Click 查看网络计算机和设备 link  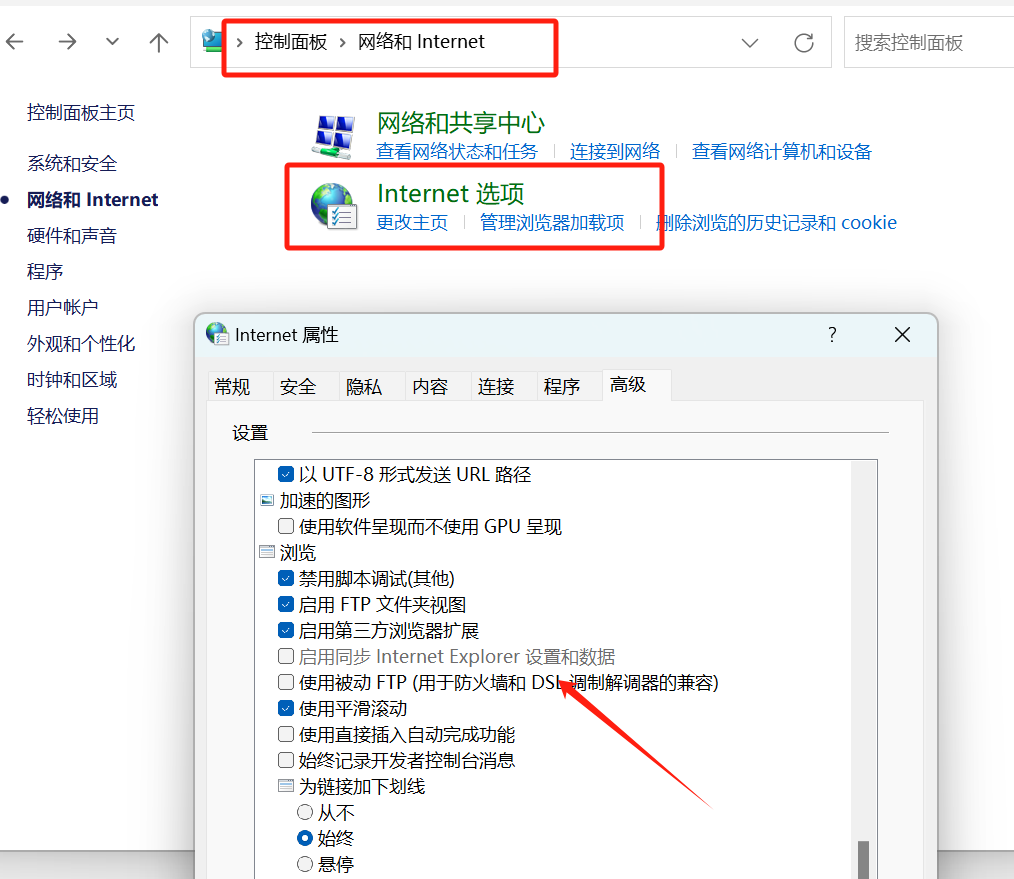coord(781,151)
